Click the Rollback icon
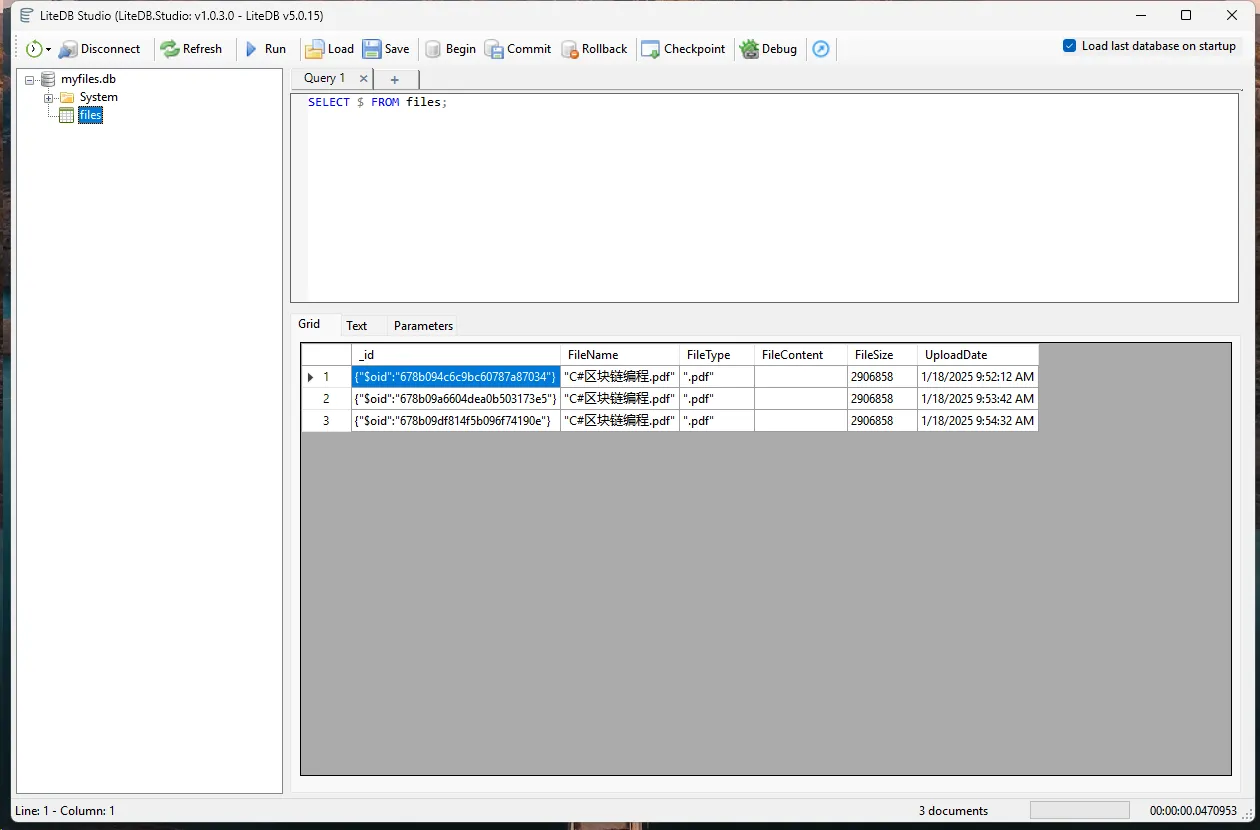 570,49
